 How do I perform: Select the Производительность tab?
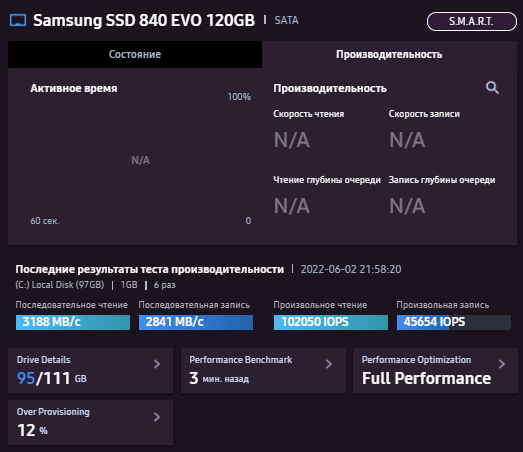tap(389, 54)
